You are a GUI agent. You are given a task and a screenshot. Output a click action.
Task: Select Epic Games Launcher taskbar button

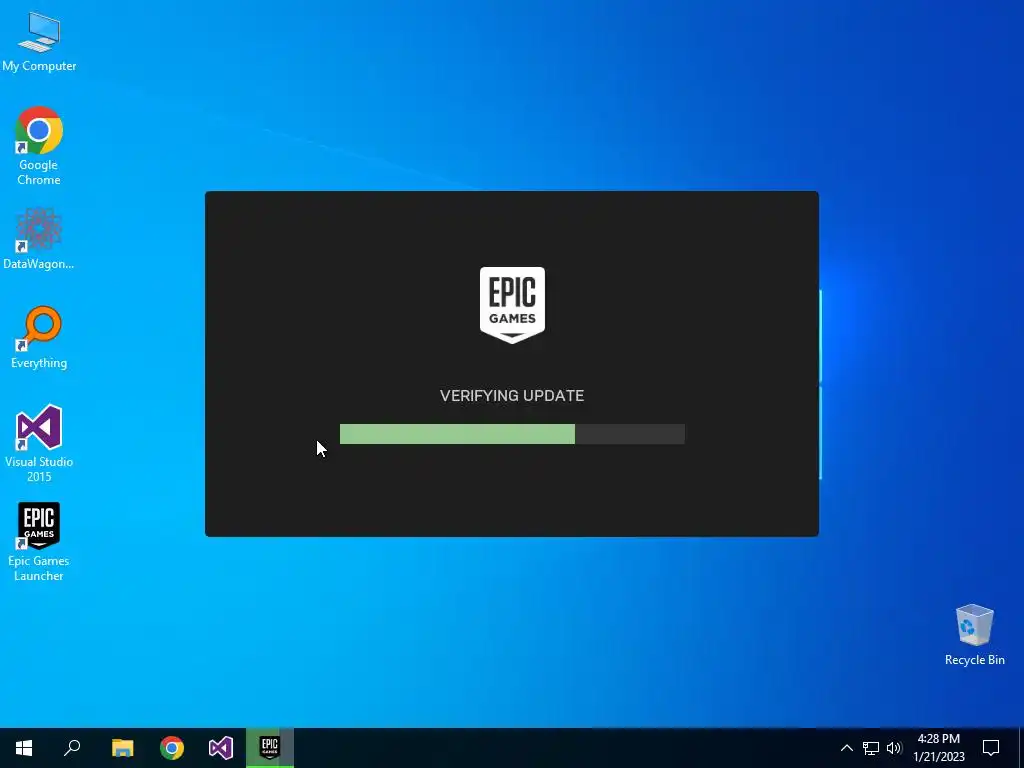(270, 748)
